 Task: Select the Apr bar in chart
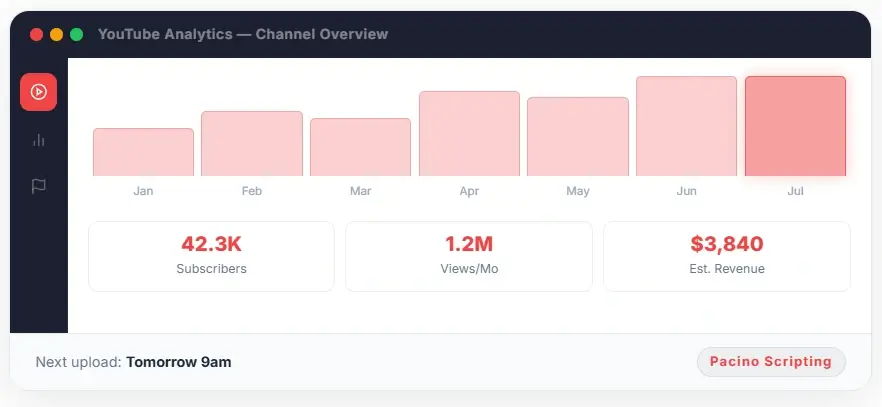[x=469, y=133]
